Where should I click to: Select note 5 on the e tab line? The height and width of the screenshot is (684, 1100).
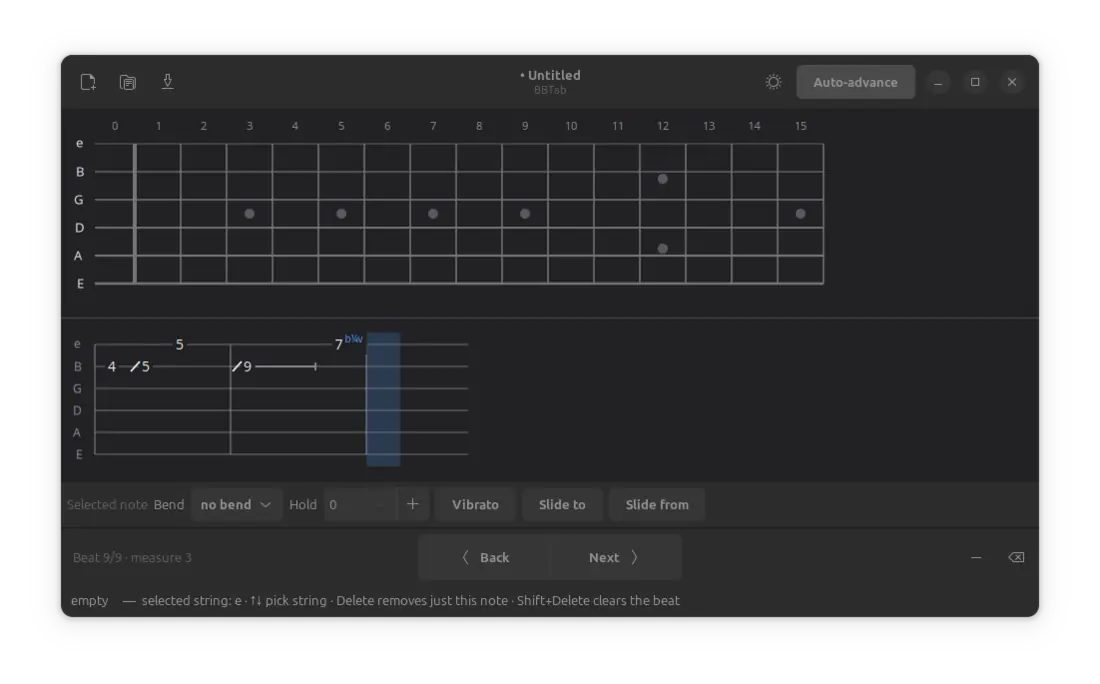tap(180, 344)
